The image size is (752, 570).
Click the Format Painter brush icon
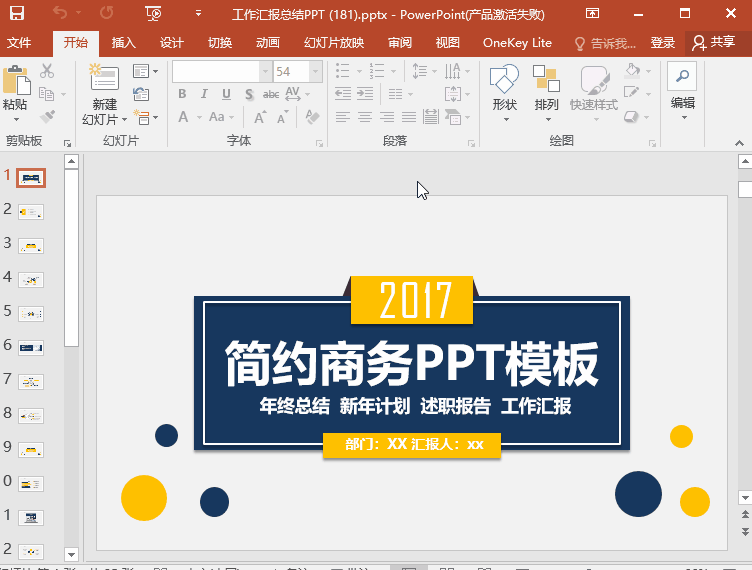point(47,116)
